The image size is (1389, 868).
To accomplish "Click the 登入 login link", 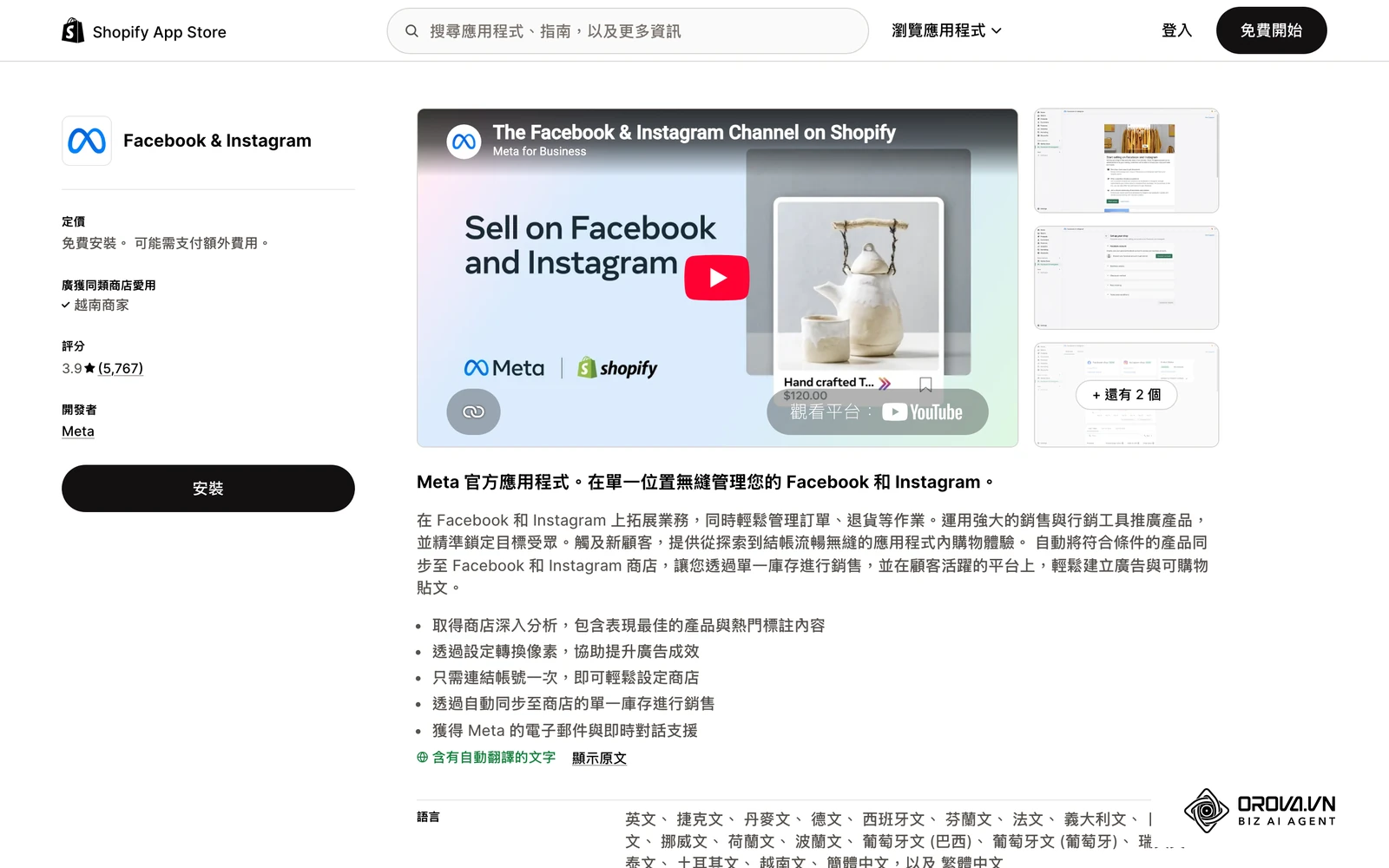I will (x=1176, y=30).
